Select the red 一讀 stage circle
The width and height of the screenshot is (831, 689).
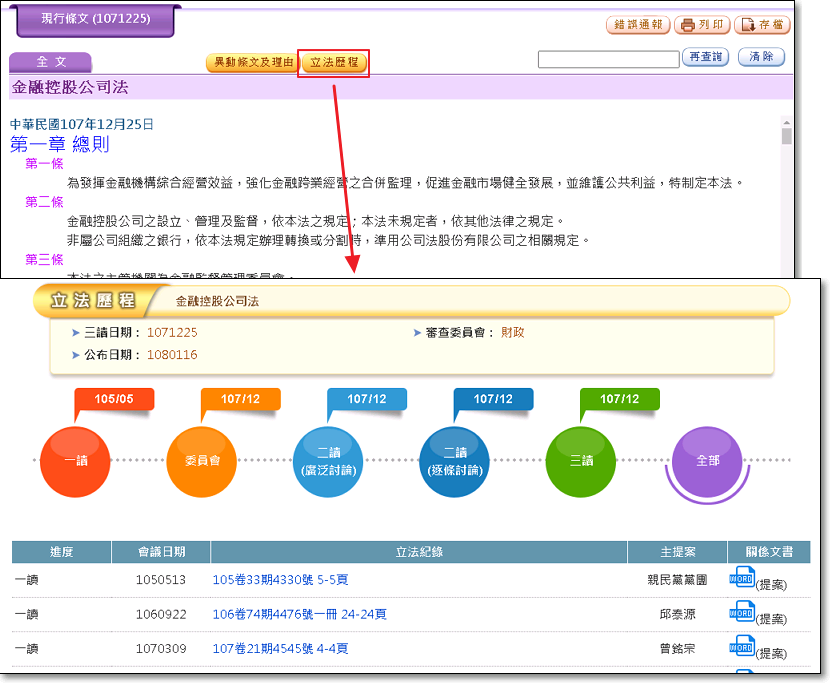75,461
